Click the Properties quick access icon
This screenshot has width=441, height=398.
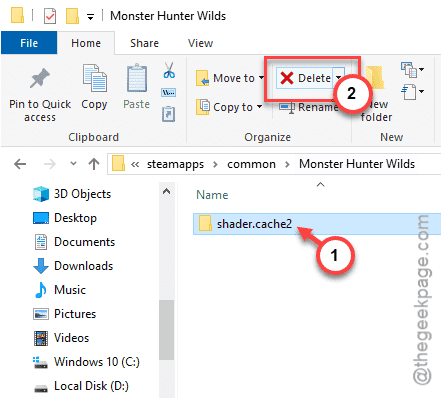point(50,16)
